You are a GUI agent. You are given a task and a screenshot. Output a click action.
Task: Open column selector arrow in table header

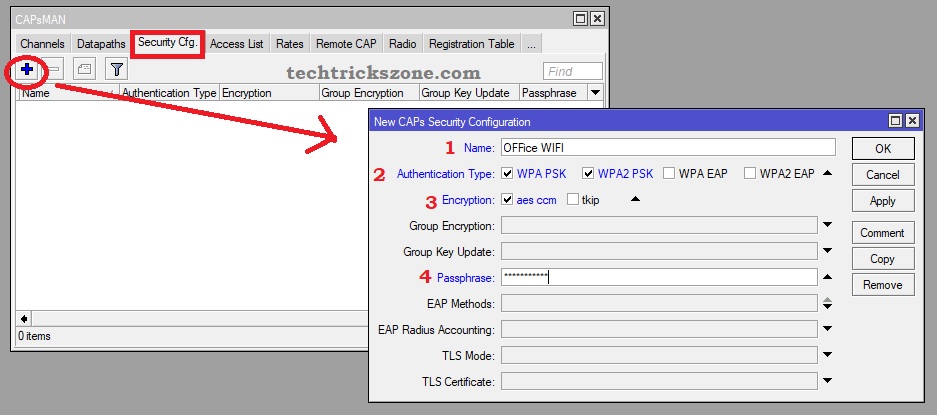coord(596,93)
